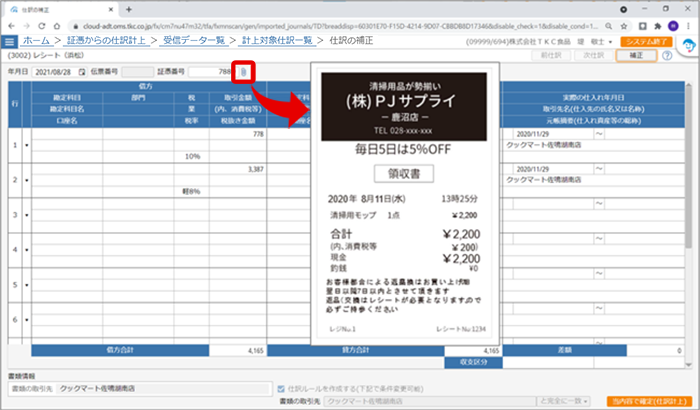Click the attached voucher paperclip icon
The height and width of the screenshot is (410, 700).
click(x=243, y=72)
